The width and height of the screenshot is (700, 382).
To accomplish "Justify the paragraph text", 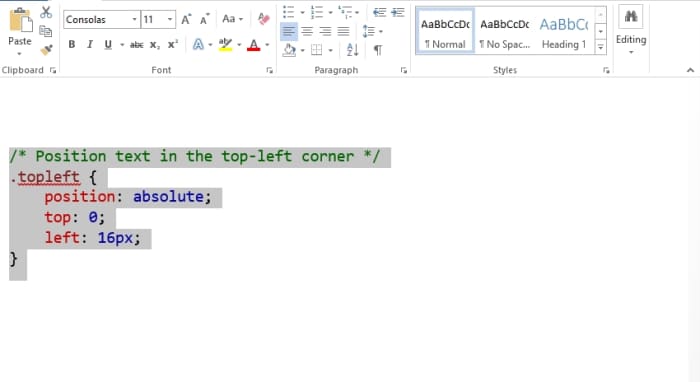I will (343, 31).
